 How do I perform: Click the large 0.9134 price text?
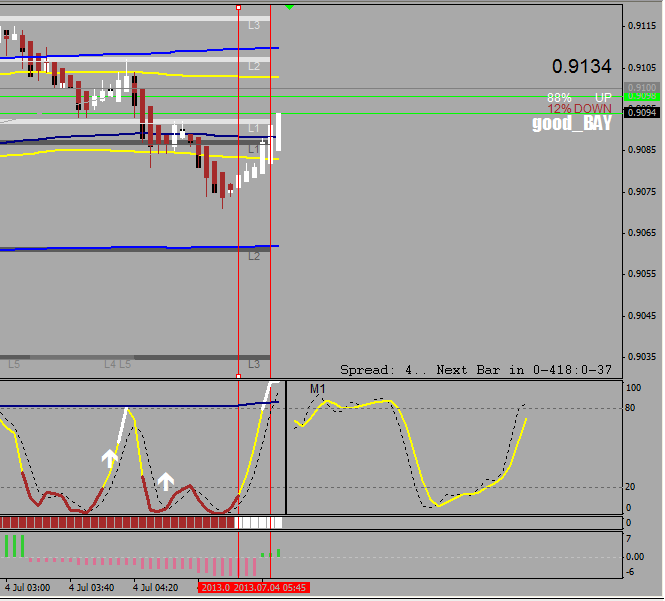tap(581, 66)
